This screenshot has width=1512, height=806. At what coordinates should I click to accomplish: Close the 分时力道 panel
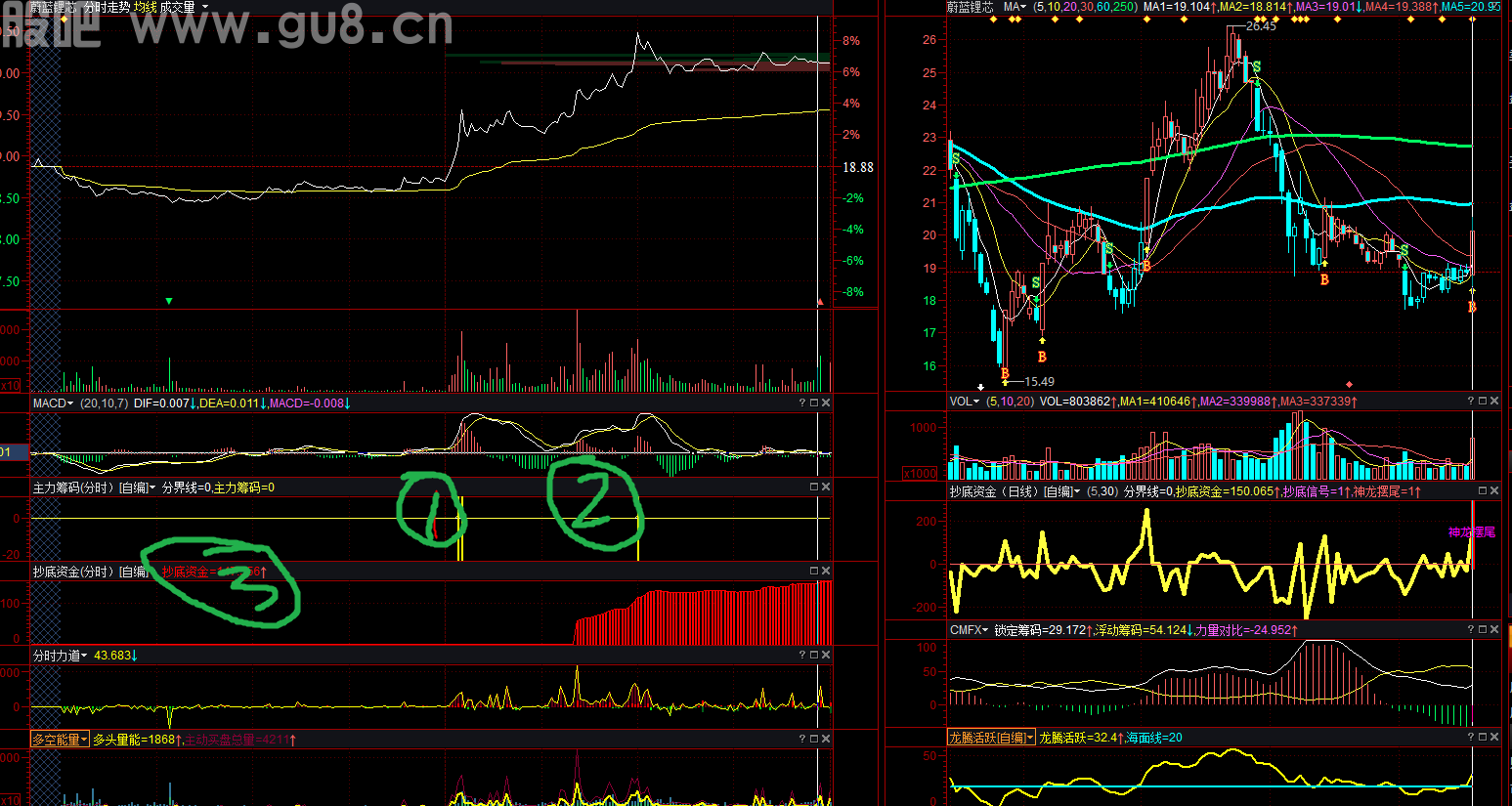826,655
